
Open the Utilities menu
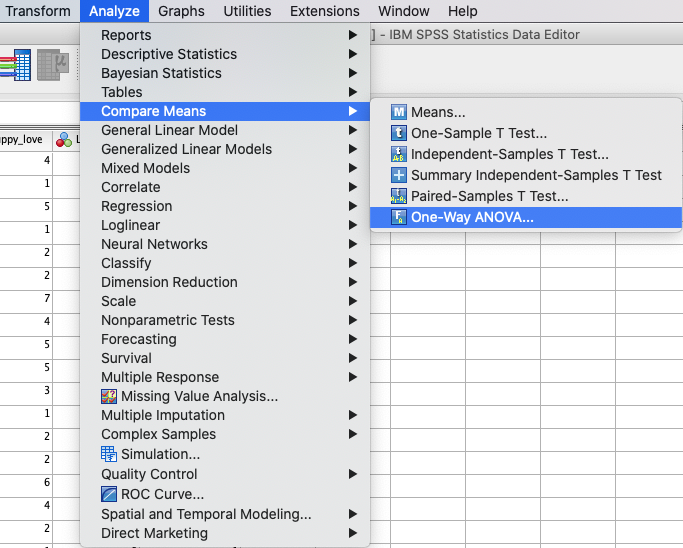247,11
